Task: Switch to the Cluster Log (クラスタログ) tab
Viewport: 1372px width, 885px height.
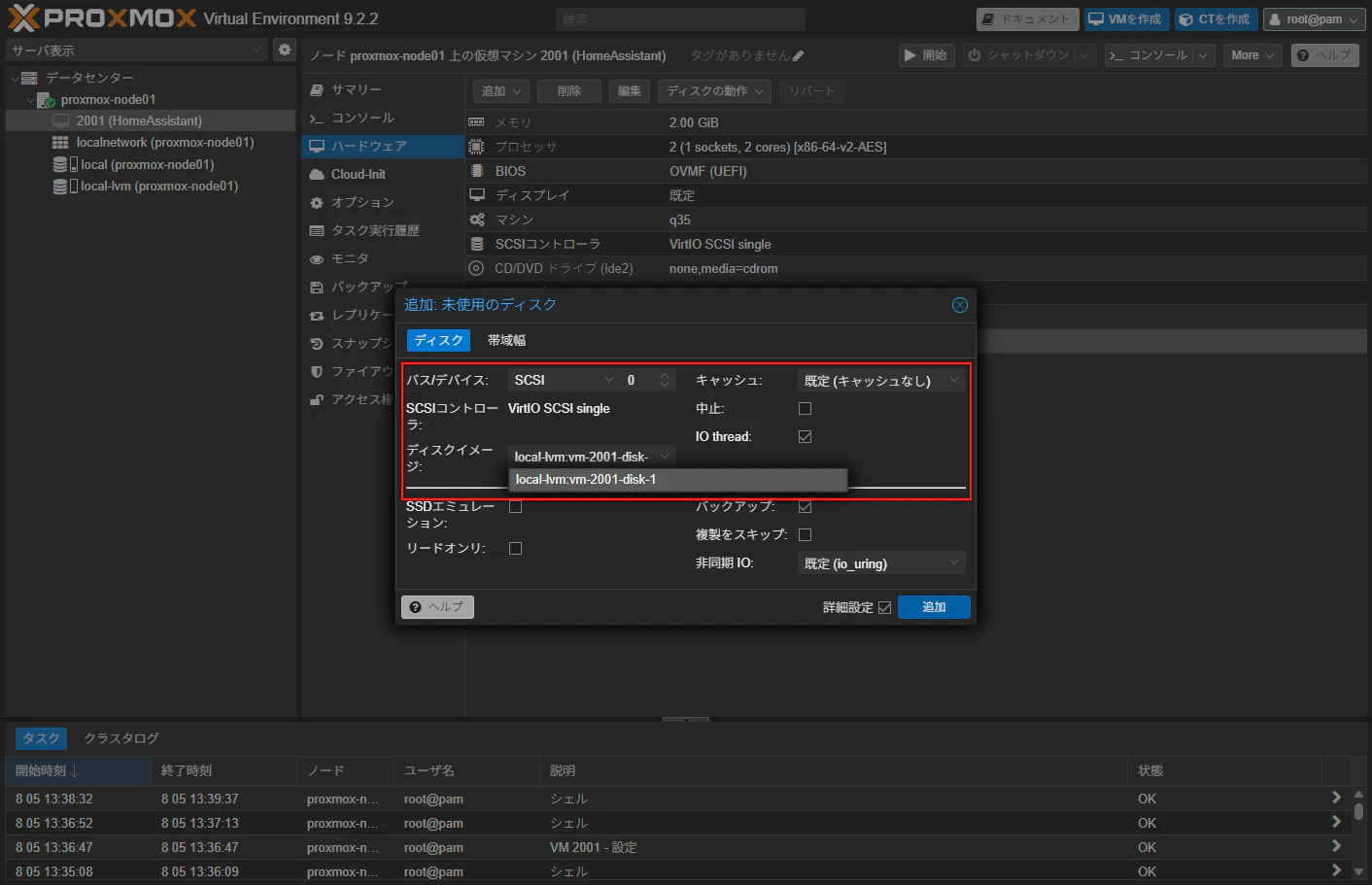Action: pyautogui.click(x=120, y=738)
